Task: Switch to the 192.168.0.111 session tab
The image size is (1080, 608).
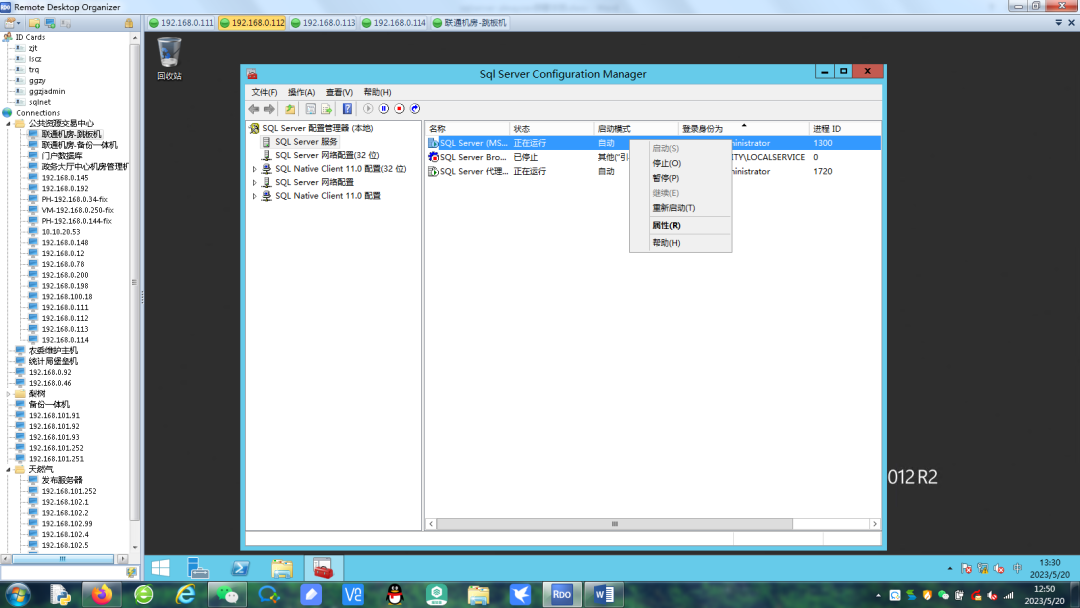Action: pos(181,23)
